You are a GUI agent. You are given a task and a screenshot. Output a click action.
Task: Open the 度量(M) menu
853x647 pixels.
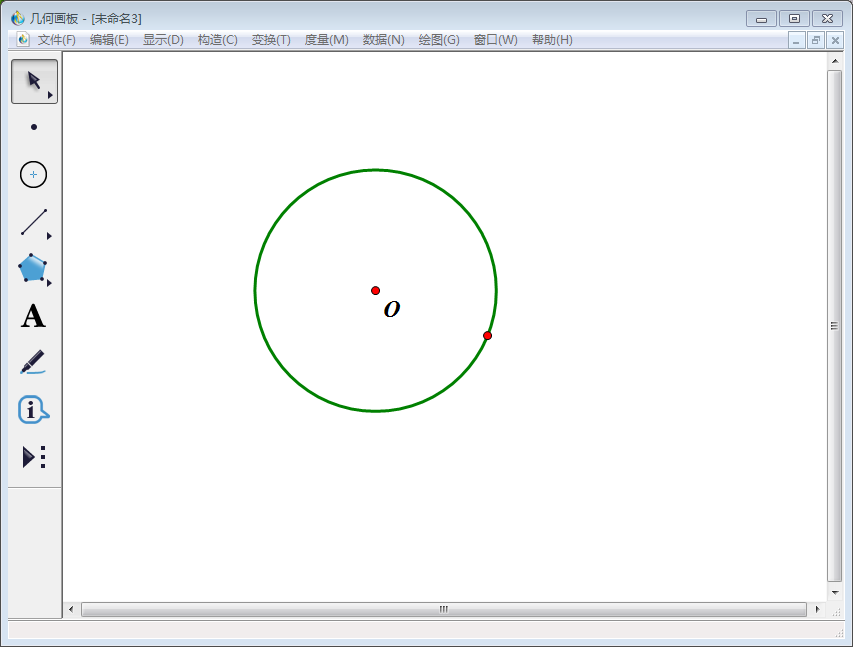[x=326, y=40]
